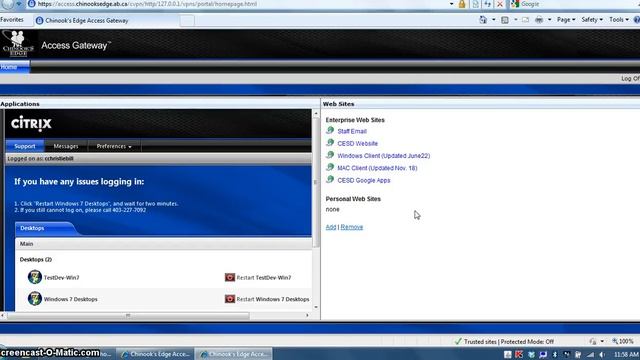Click the Favorites button

(x=12, y=20)
